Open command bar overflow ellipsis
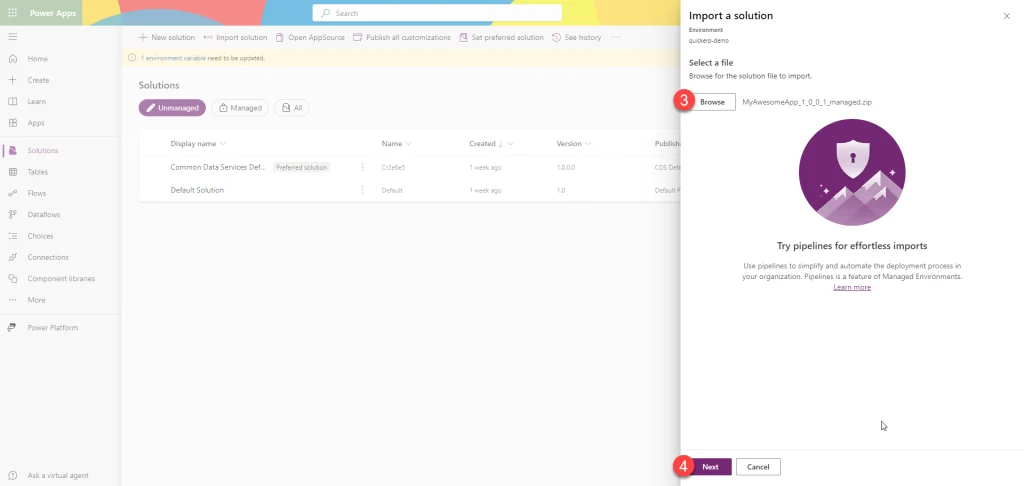 (616, 37)
